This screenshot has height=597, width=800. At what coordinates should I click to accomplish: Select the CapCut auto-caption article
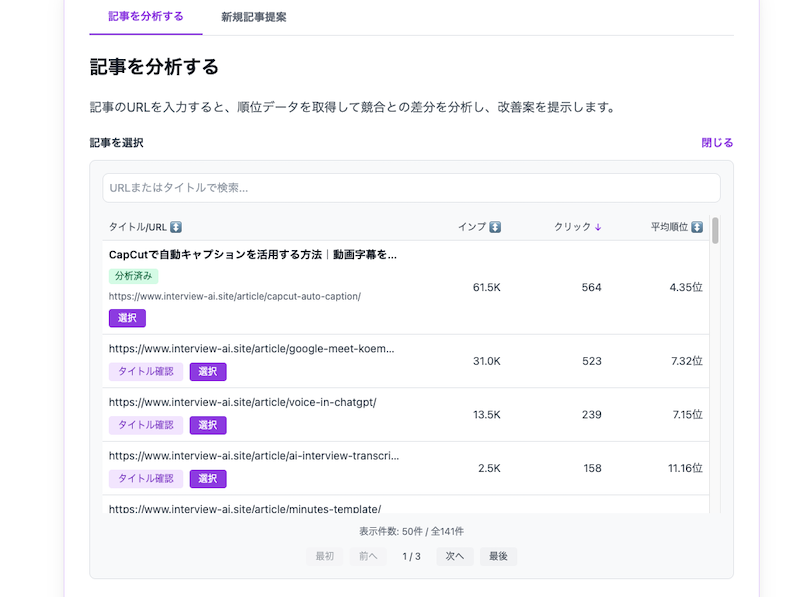(127, 318)
